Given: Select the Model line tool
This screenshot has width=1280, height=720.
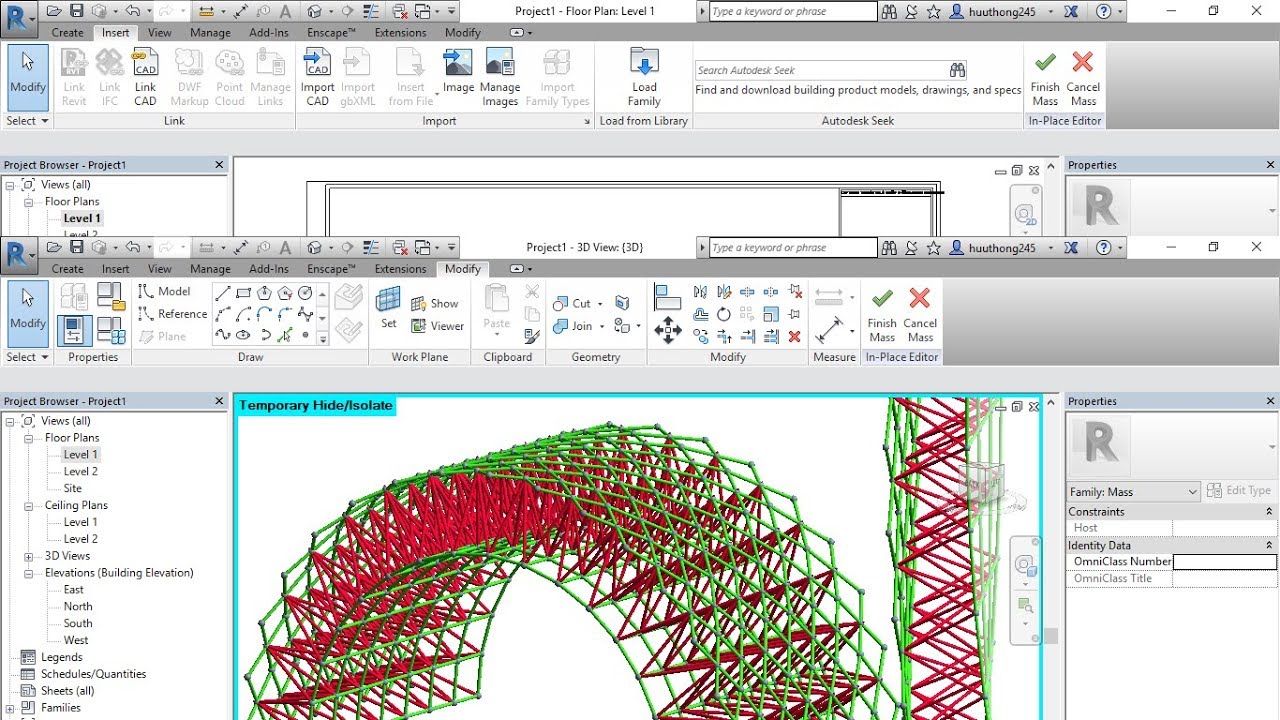Looking at the screenshot, I should (x=165, y=291).
